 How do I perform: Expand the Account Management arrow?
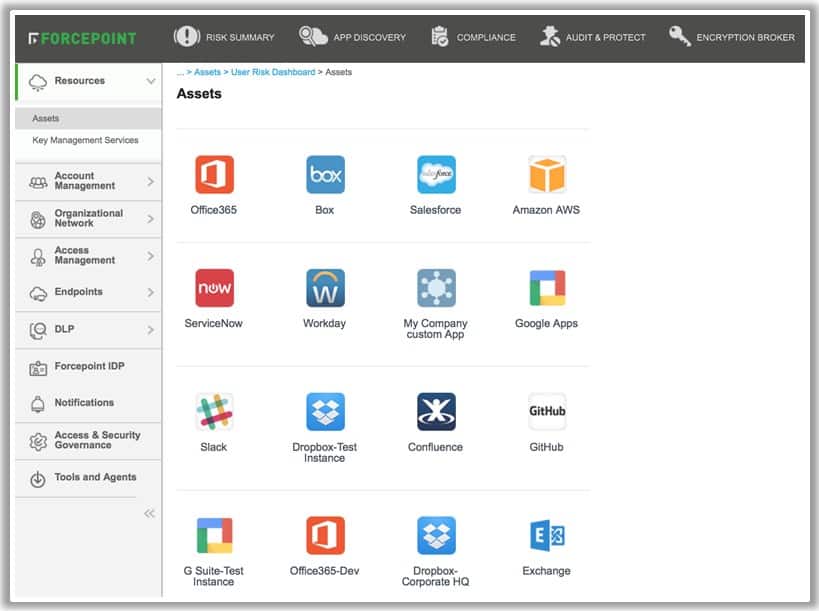(150, 181)
